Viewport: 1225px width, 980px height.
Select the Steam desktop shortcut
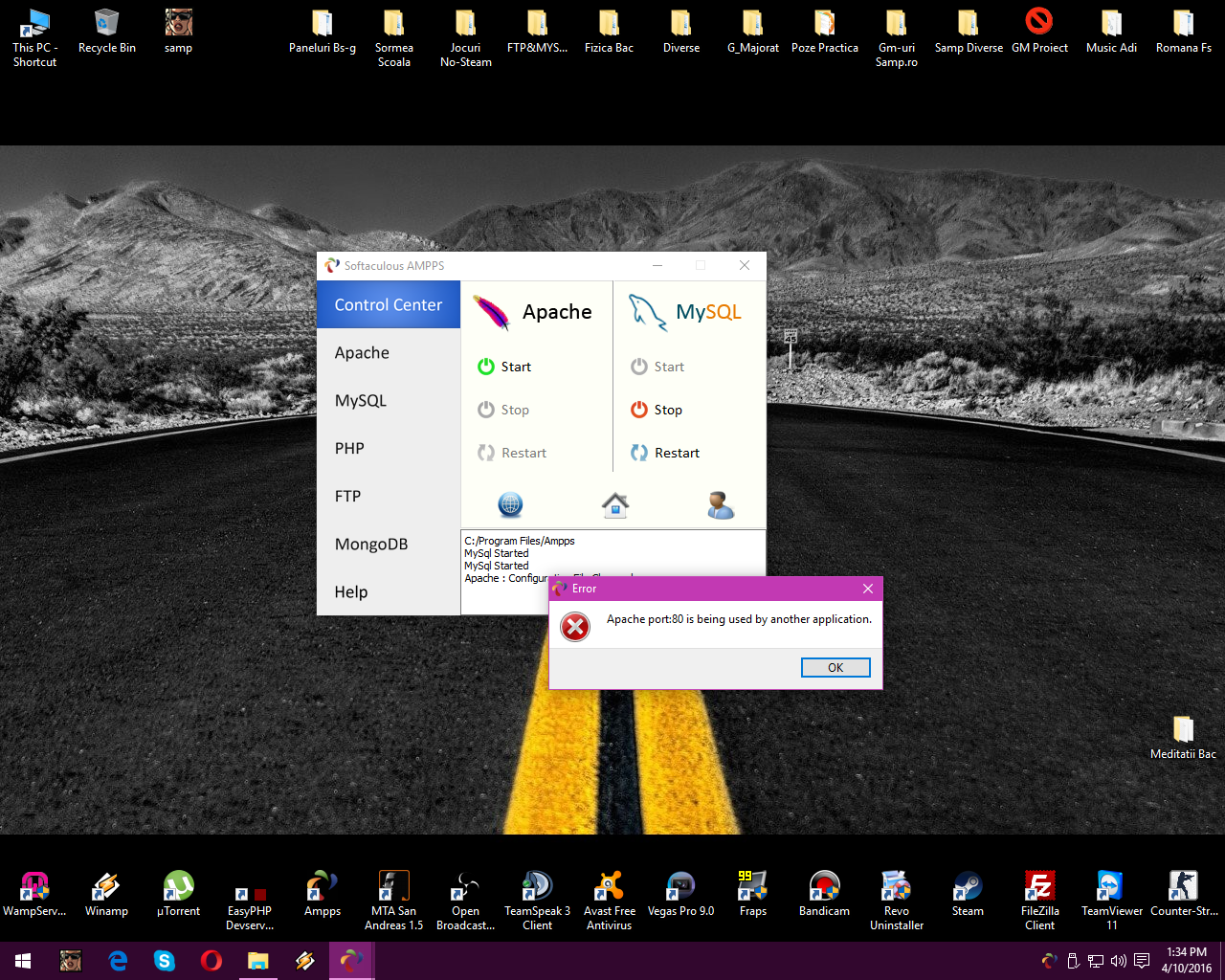(969, 894)
